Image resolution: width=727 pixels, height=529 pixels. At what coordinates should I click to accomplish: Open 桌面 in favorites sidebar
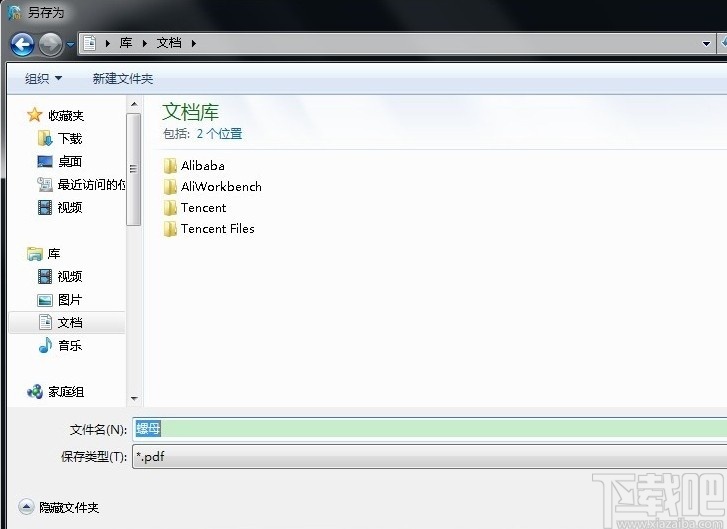pos(70,161)
